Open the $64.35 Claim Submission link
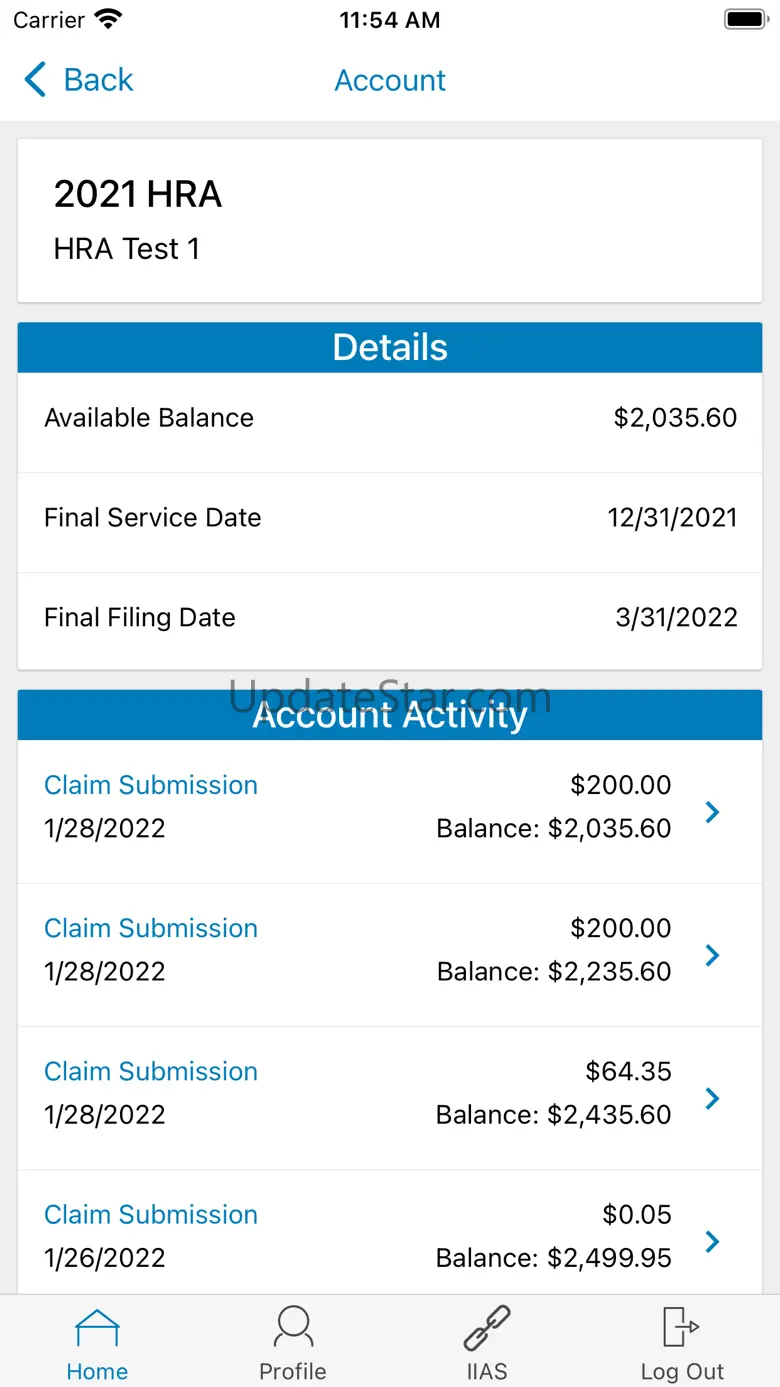The image size is (780, 1387). coord(151,1071)
